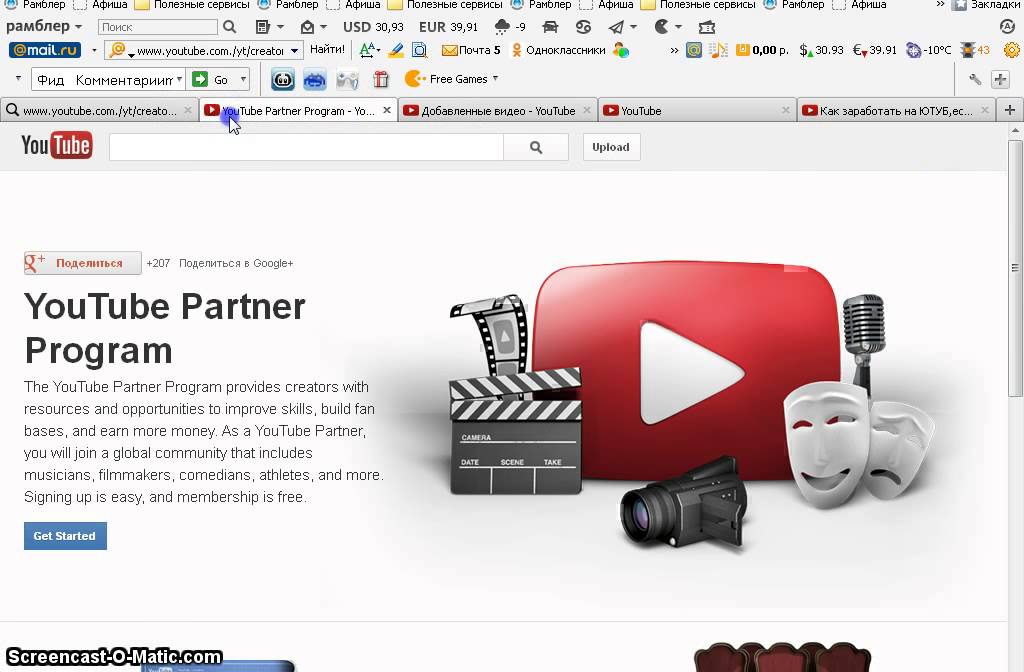Viewport: 1024px width, 672px height.
Task: Click the circular A update icon
Action: click(1007, 27)
